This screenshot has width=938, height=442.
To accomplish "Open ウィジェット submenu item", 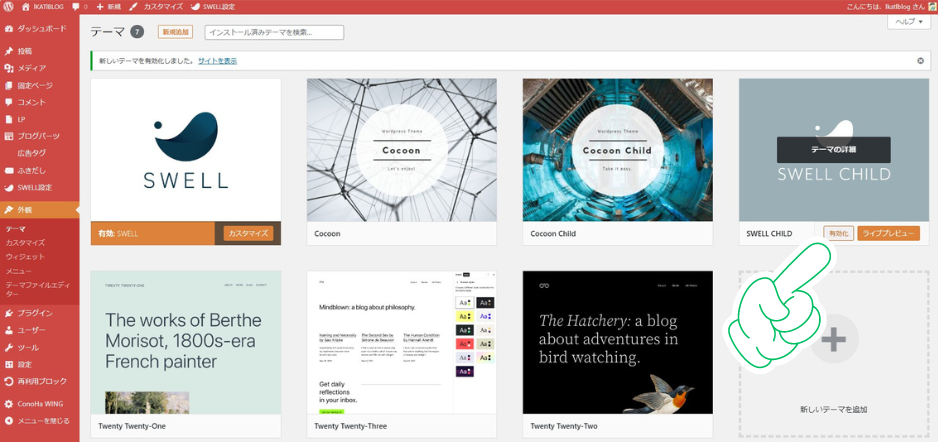I will [25, 257].
